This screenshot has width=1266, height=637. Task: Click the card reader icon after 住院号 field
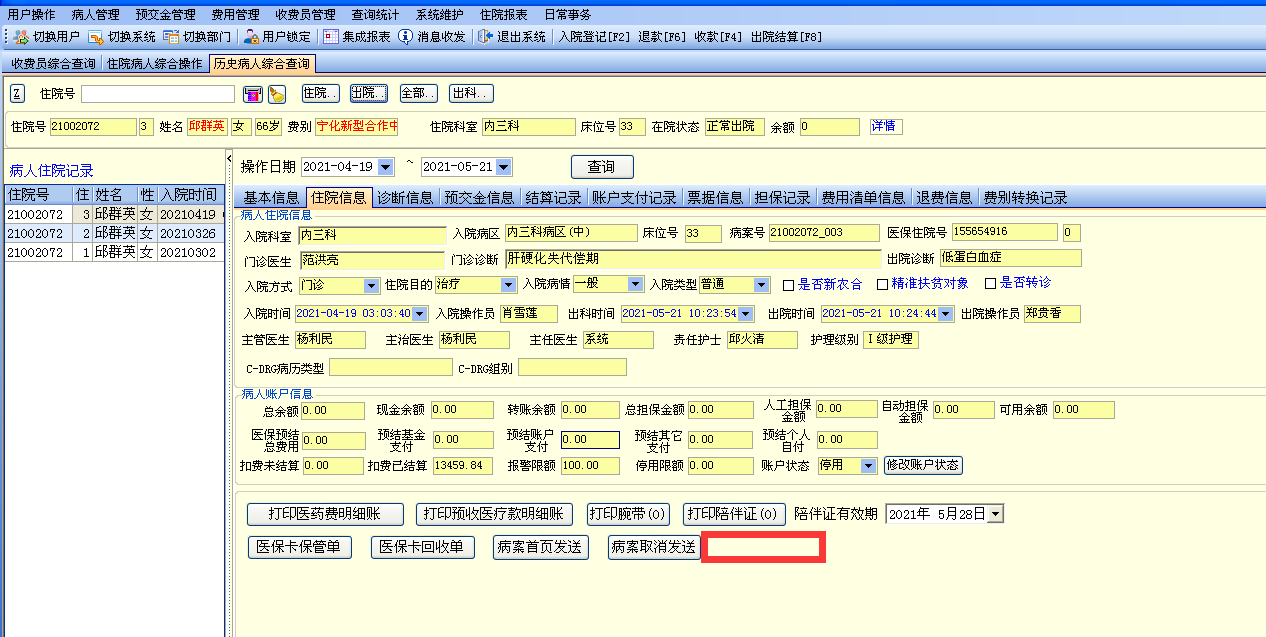pyautogui.click(x=253, y=94)
